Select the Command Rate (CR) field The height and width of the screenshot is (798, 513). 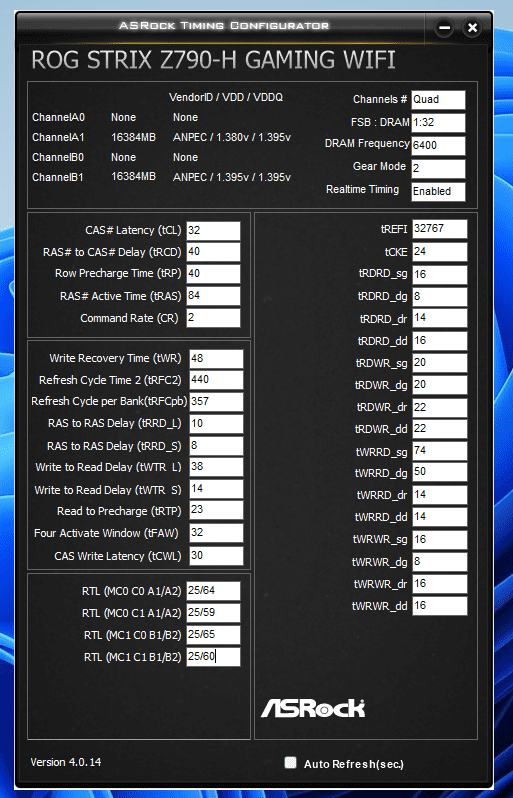coord(213,318)
